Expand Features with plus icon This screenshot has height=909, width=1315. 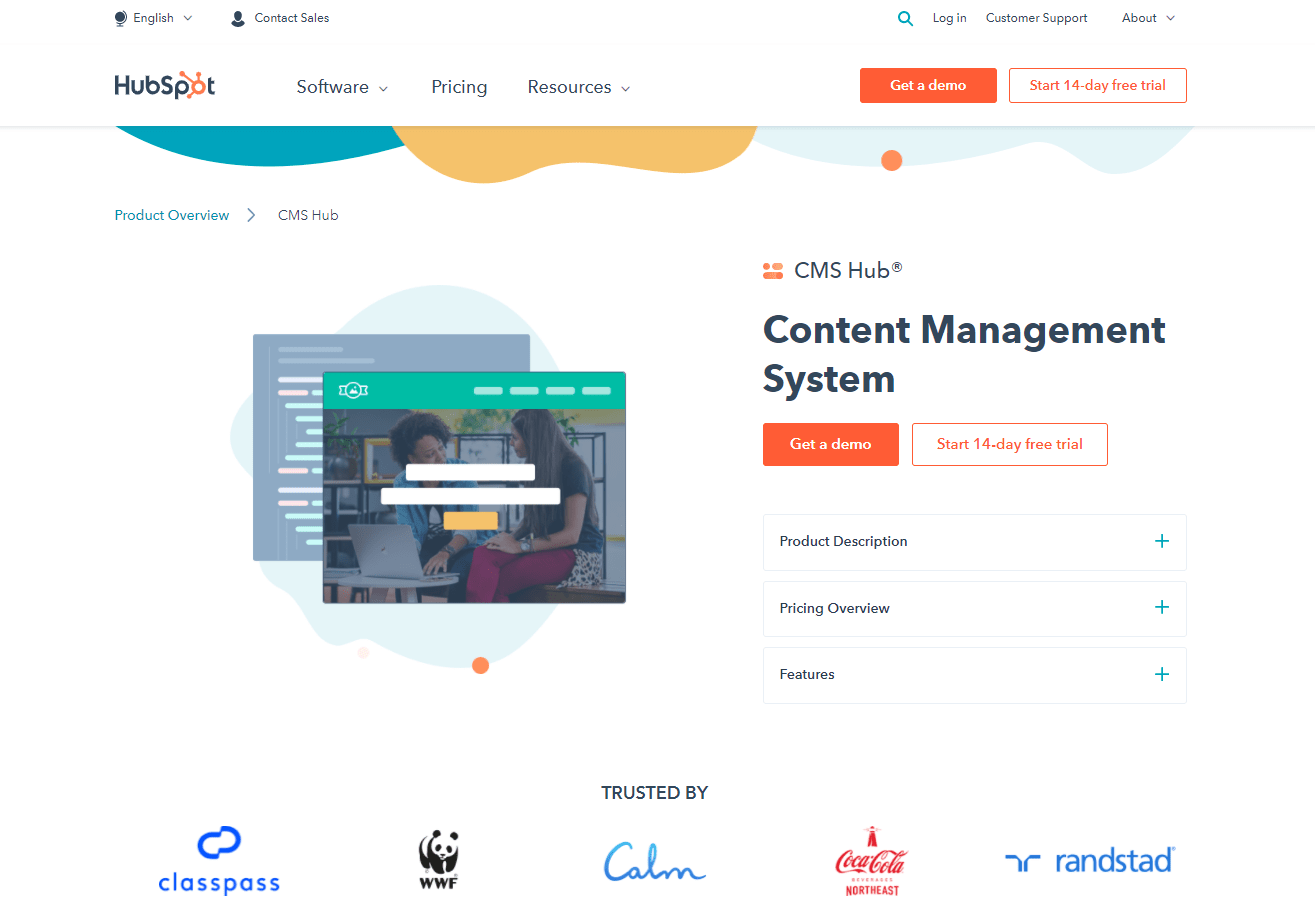coord(1162,674)
